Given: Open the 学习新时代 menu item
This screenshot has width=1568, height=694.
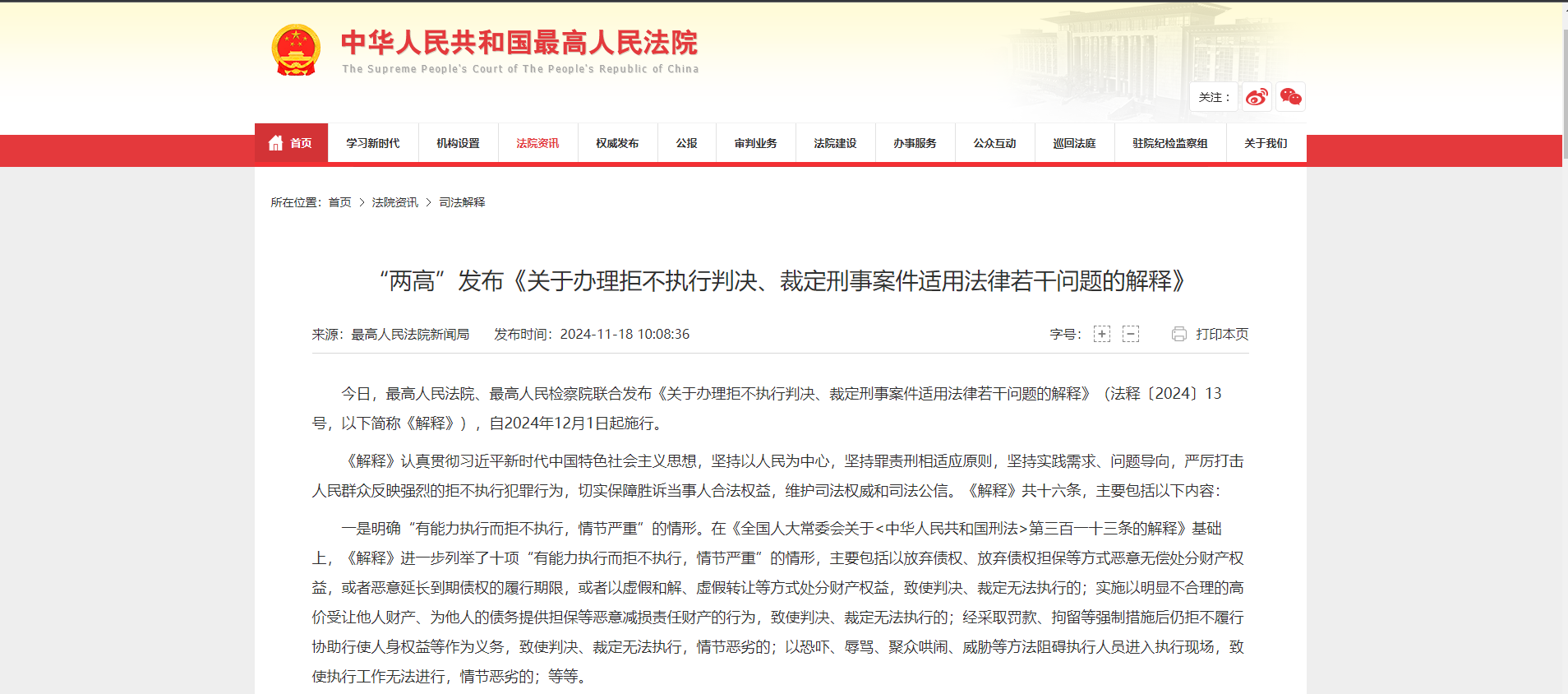Looking at the screenshot, I should pos(373,143).
